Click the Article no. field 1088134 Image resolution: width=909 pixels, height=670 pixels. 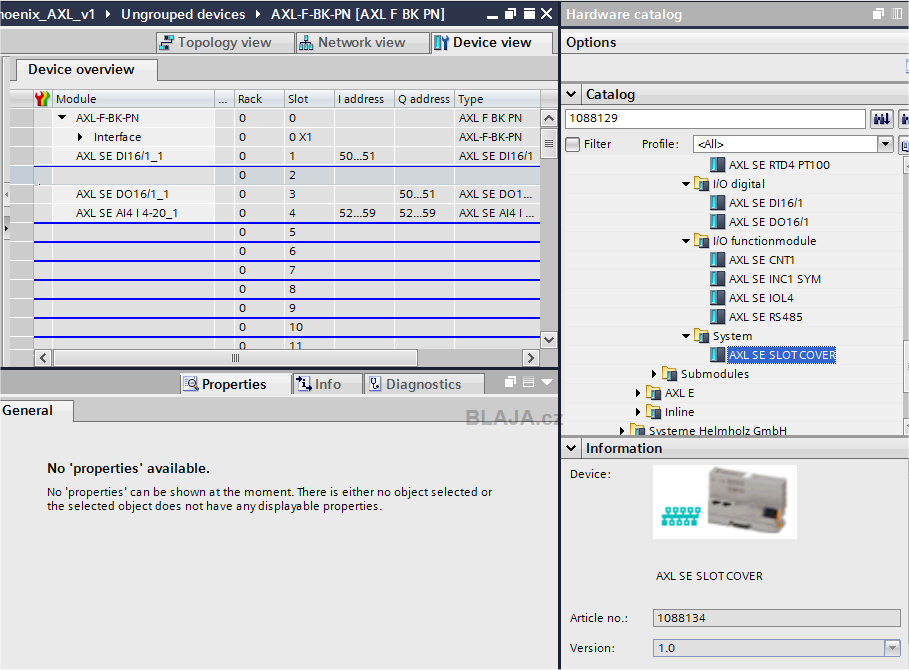[x=776, y=618]
